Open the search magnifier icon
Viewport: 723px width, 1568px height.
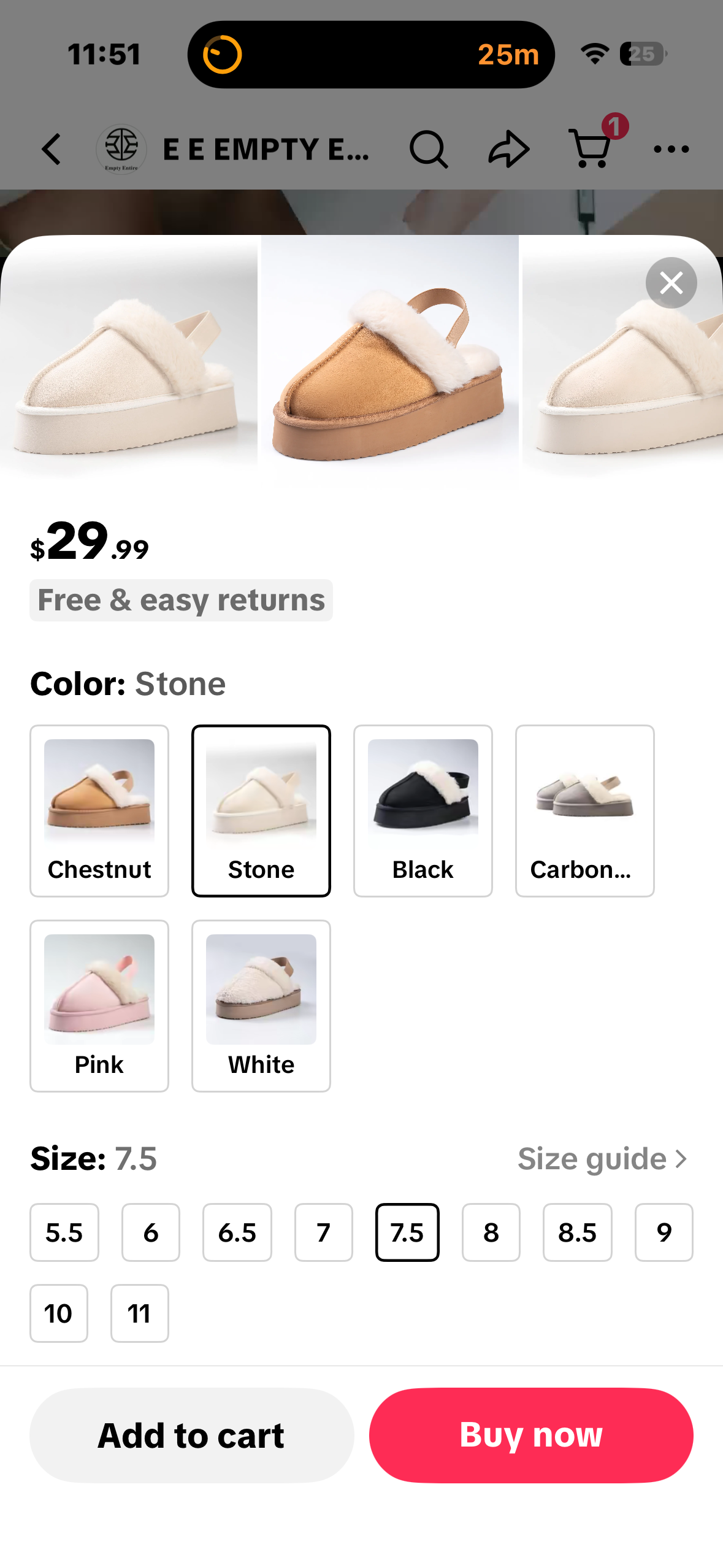(428, 149)
